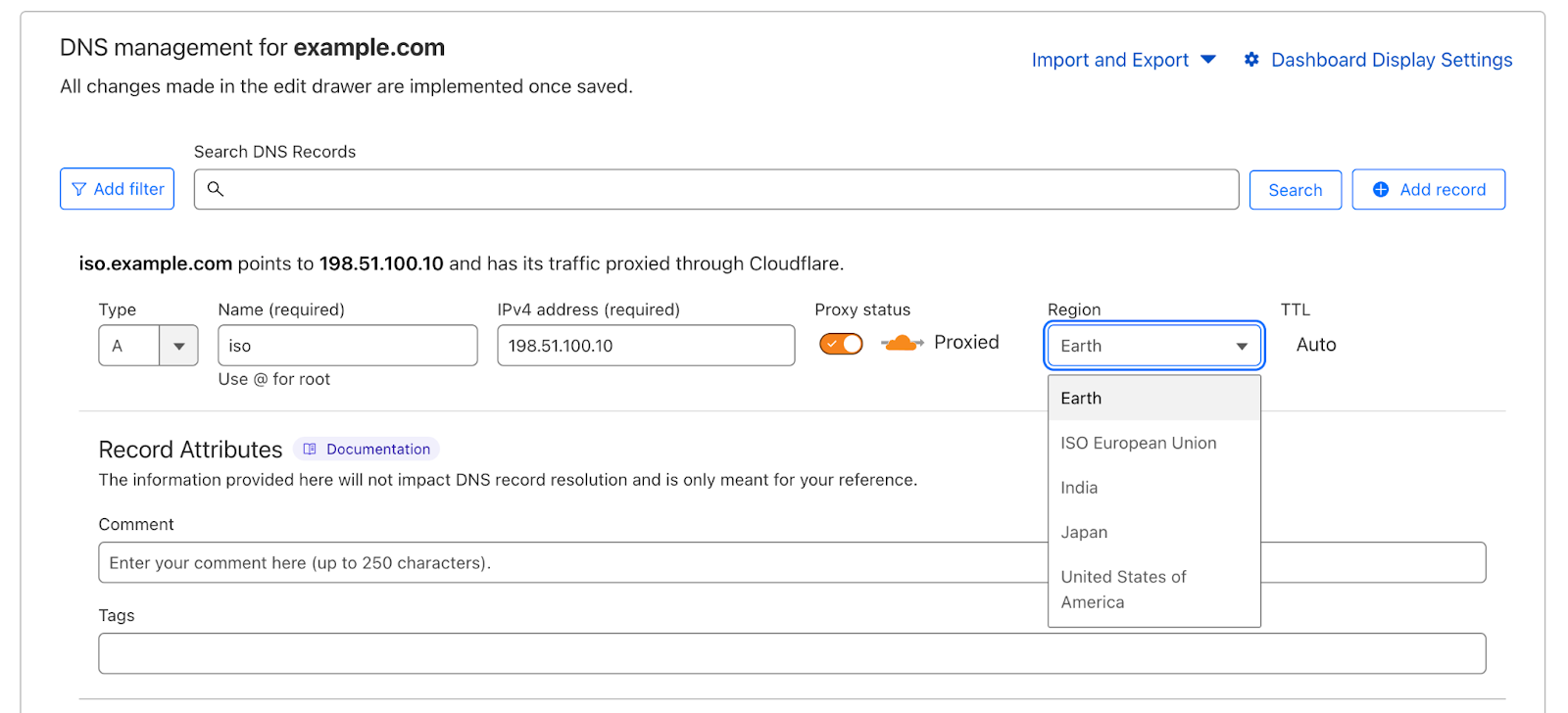Click the Name field containing iso
The height and width of the screenshot is (713, 1568).
tap(347, 346)
